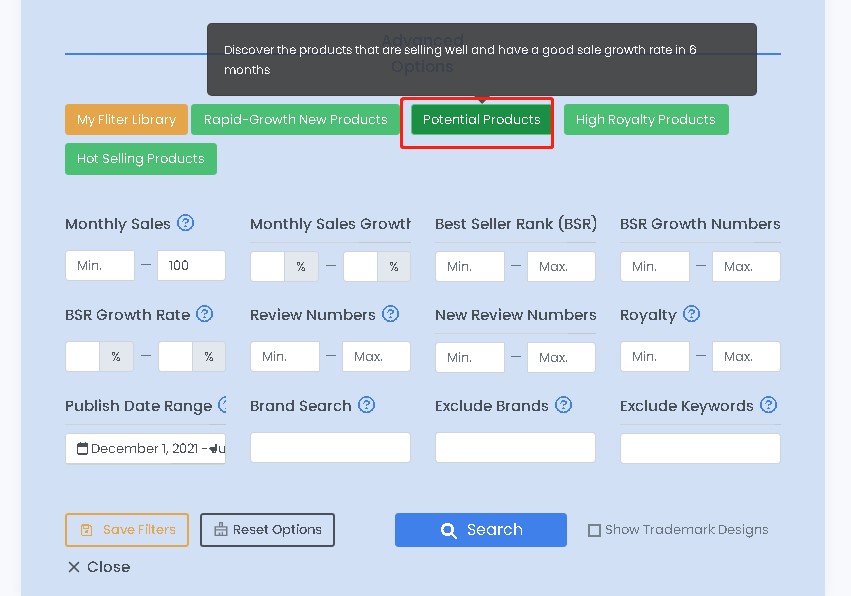Open the Monthly Sales help icon
Image resolution: width=851 pixels, height=596 pixels.
point(186,223)
